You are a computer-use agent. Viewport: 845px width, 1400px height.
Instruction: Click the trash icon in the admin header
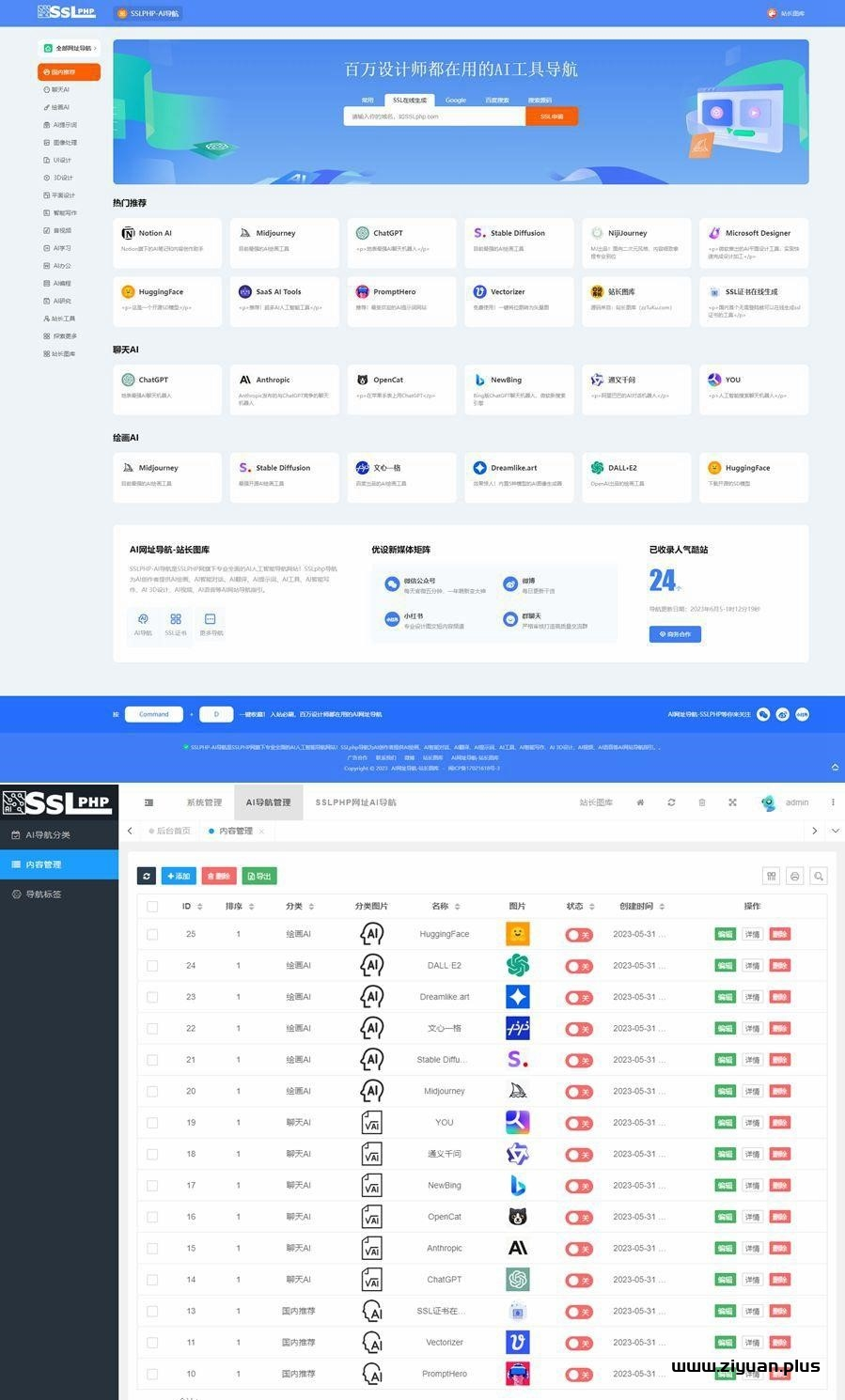702,802
